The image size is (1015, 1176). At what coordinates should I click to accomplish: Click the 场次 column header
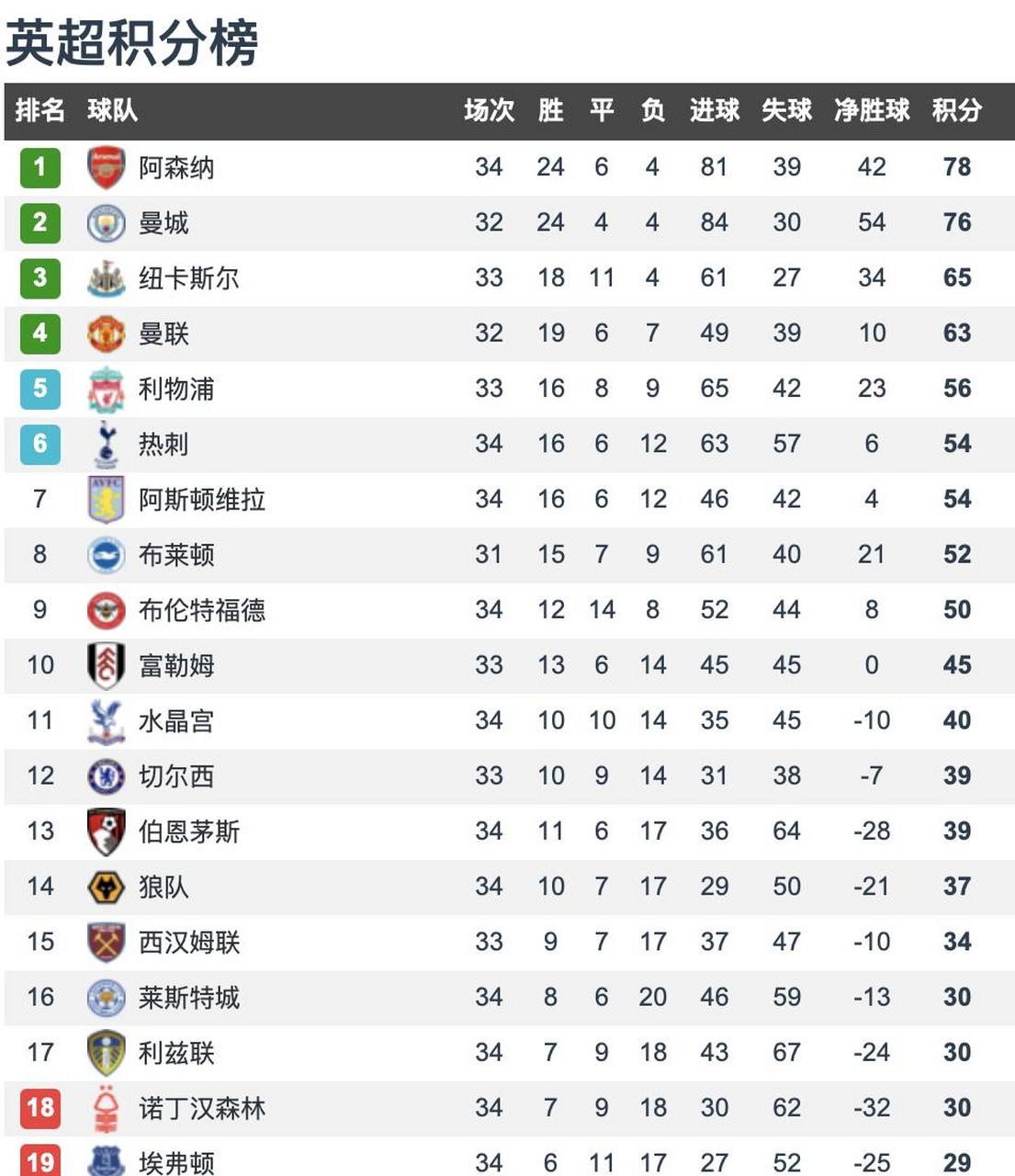point(489,110)
